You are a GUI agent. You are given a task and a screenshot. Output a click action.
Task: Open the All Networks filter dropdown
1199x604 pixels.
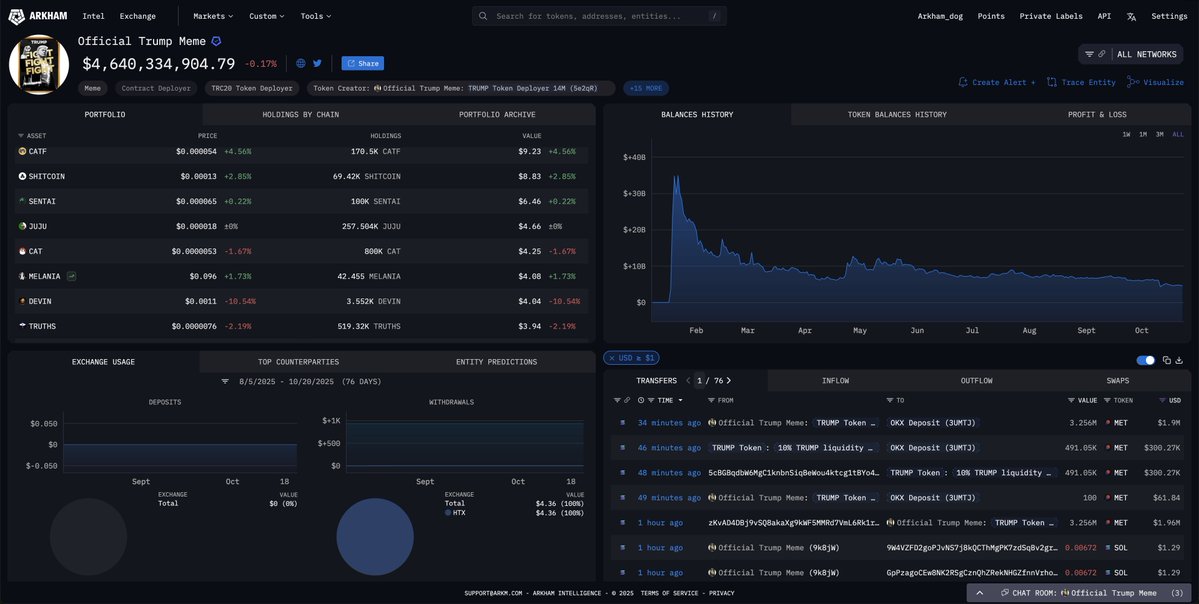click(x=1131, y=54)
